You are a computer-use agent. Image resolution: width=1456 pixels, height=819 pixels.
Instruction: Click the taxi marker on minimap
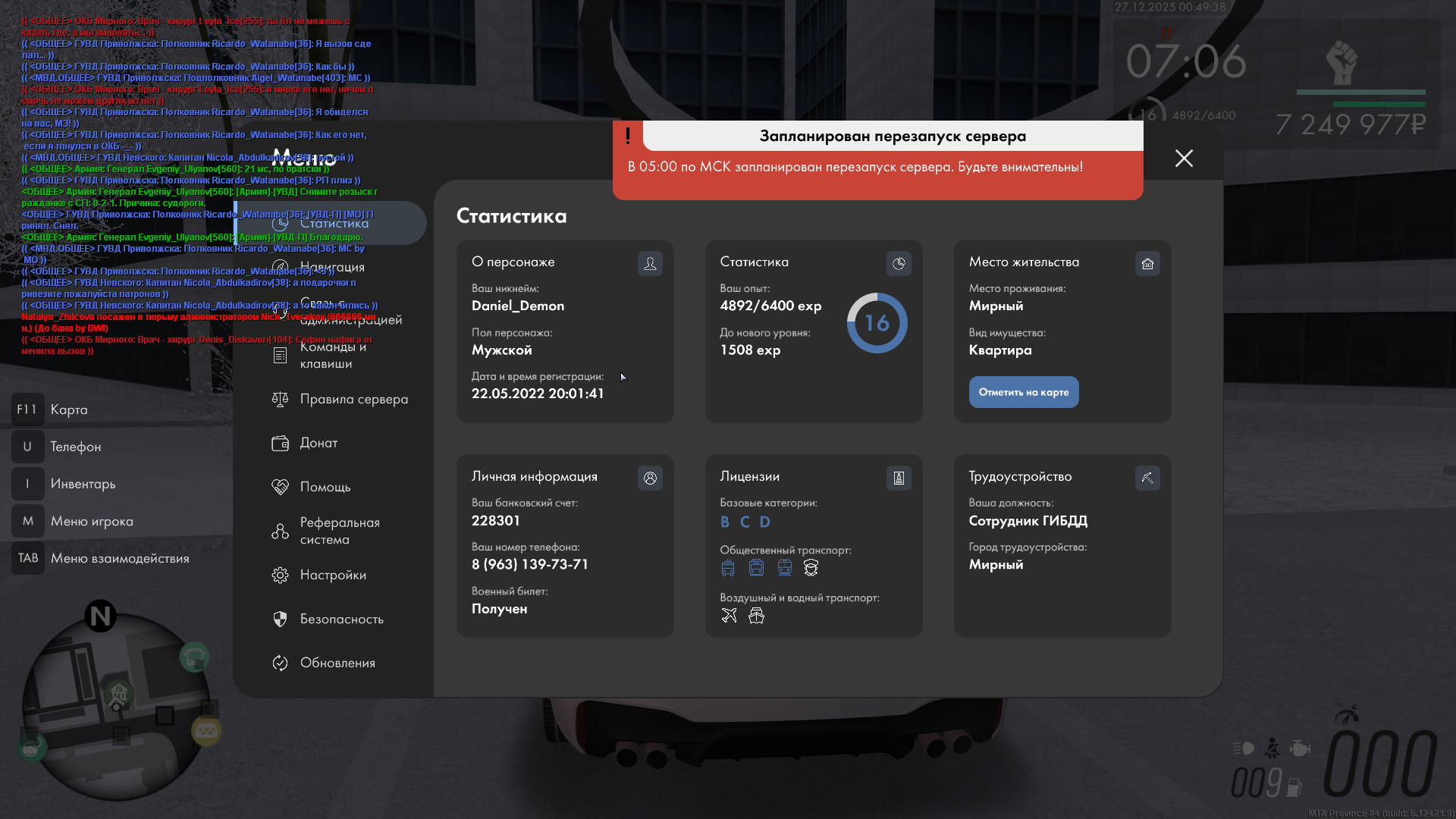[206, 731]
